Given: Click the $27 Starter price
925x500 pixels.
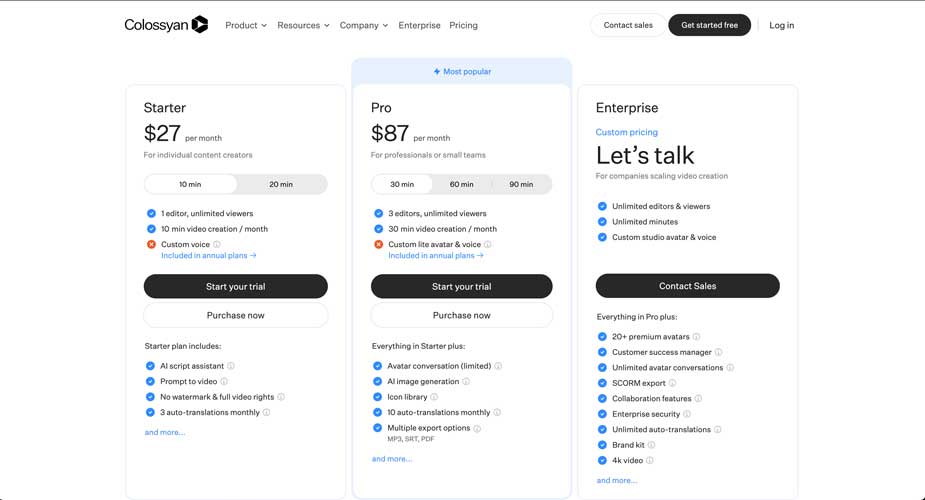Looking at the screenshot, I should coord(162,133).
